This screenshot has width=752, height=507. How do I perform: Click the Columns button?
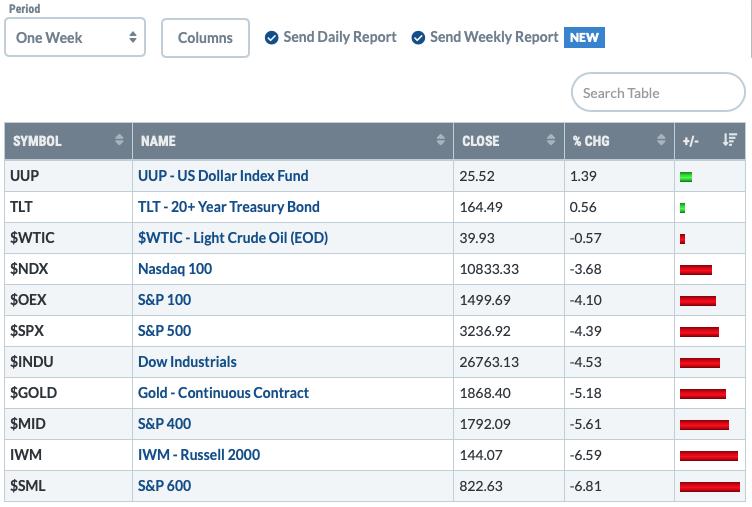click(x=205, y=38)
